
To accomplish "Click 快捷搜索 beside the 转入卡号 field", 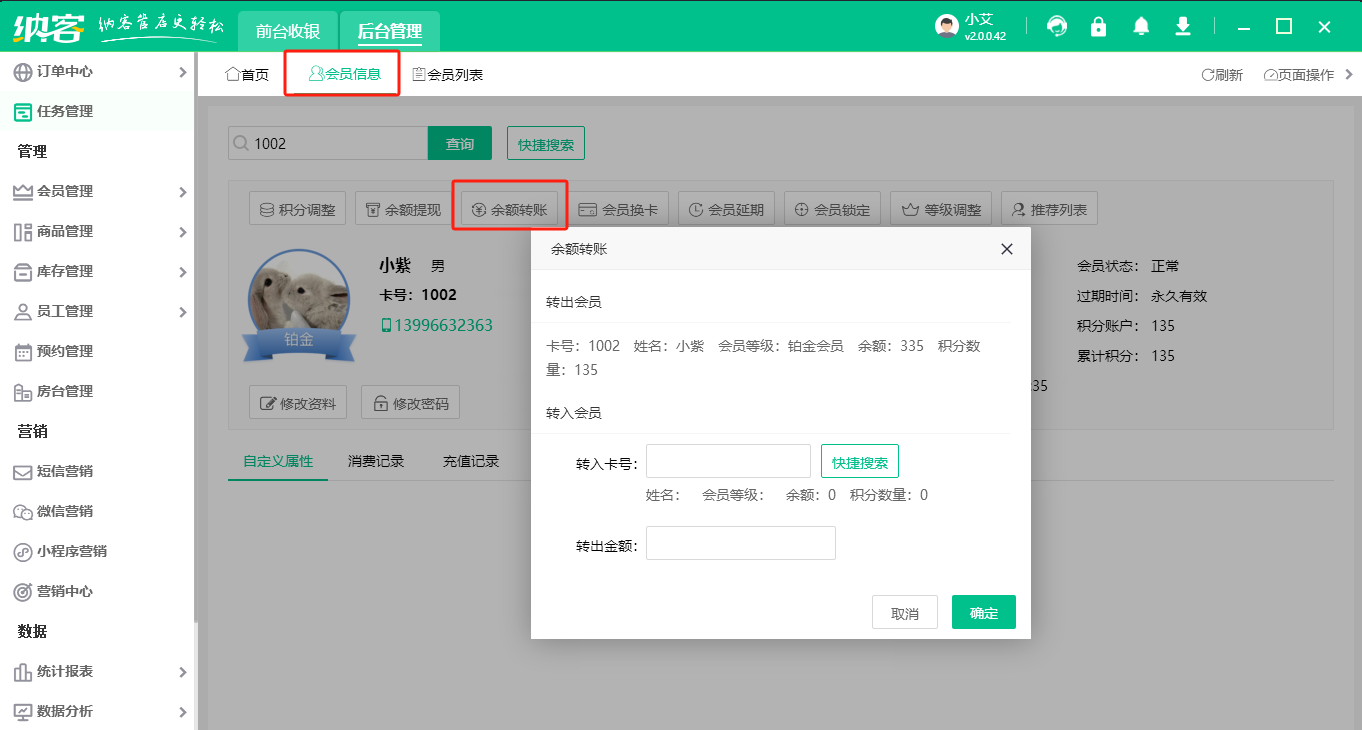I will 859,462.
